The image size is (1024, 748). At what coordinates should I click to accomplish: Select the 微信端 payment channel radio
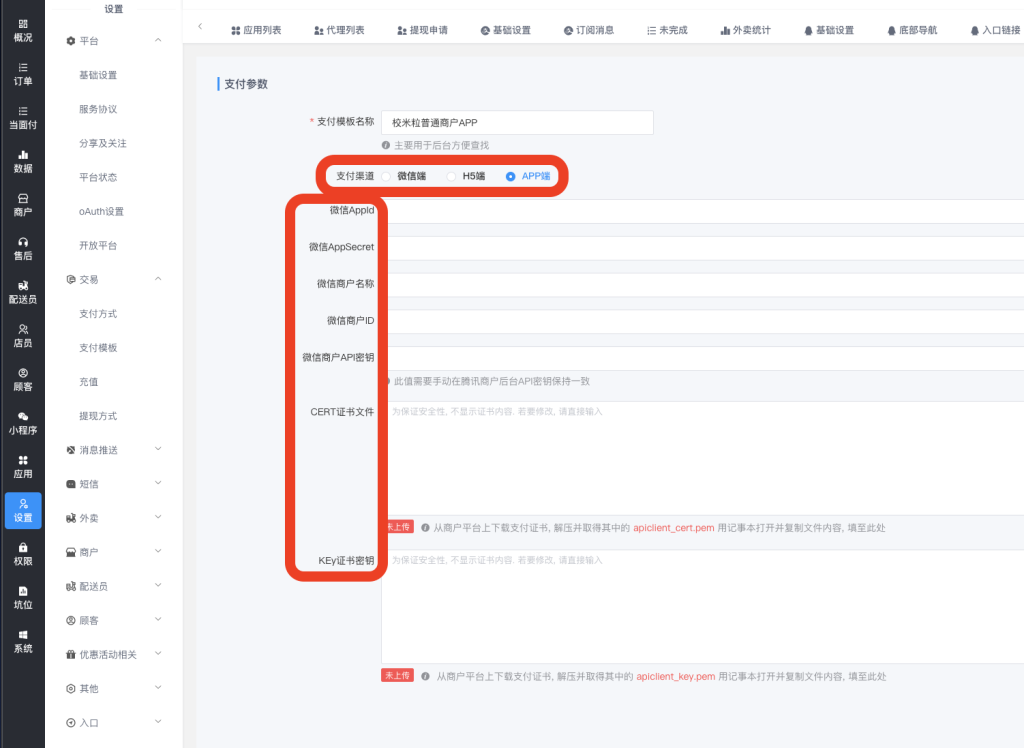tap(387, 176)
